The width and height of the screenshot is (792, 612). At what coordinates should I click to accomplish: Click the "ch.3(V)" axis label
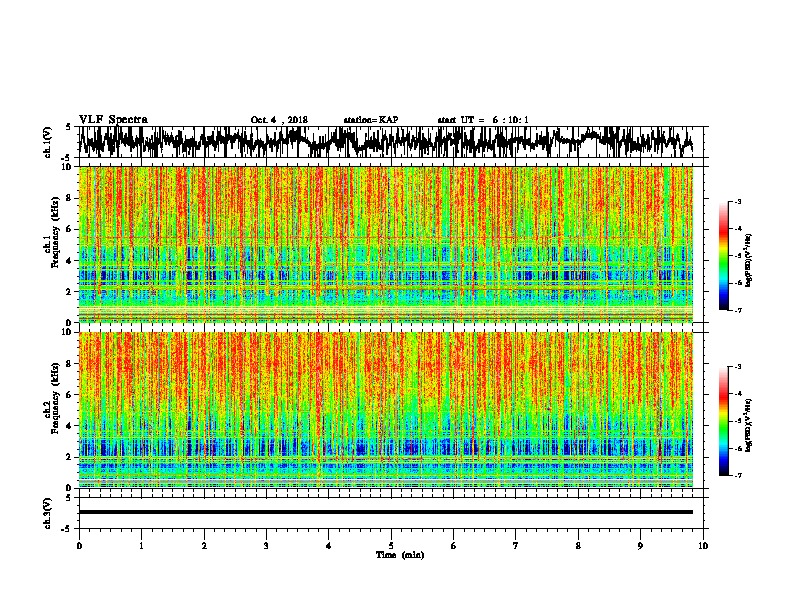click(x=48, y=513)
